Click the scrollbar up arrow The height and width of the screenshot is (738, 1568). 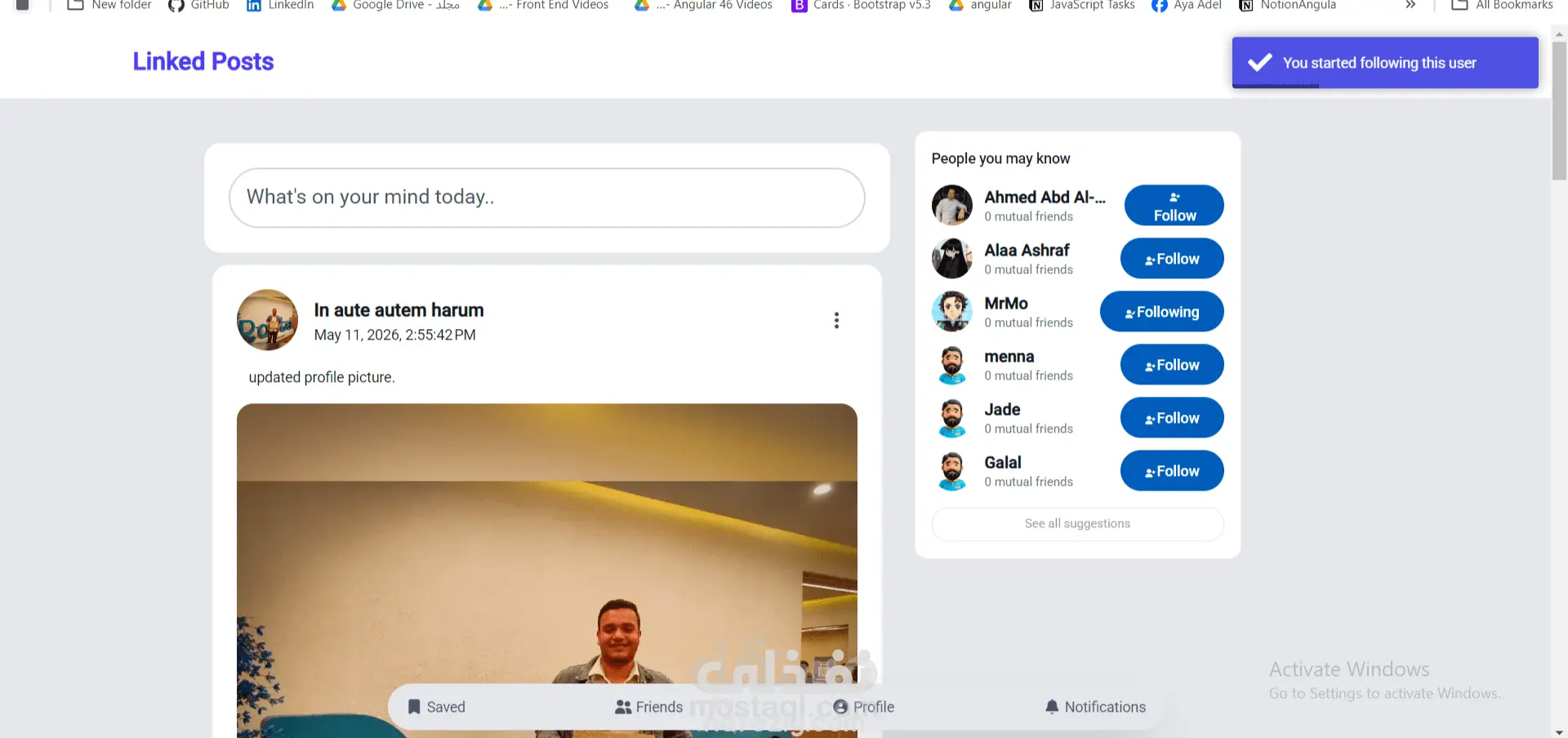pos(1559,34)
